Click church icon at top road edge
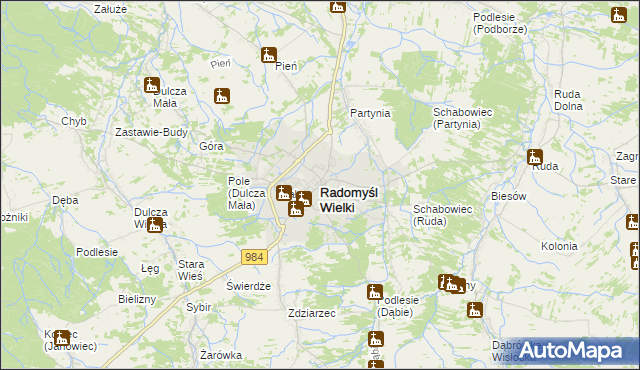This screenshot has width=640, height=370. pyautogui.click(x=338, y=7)
